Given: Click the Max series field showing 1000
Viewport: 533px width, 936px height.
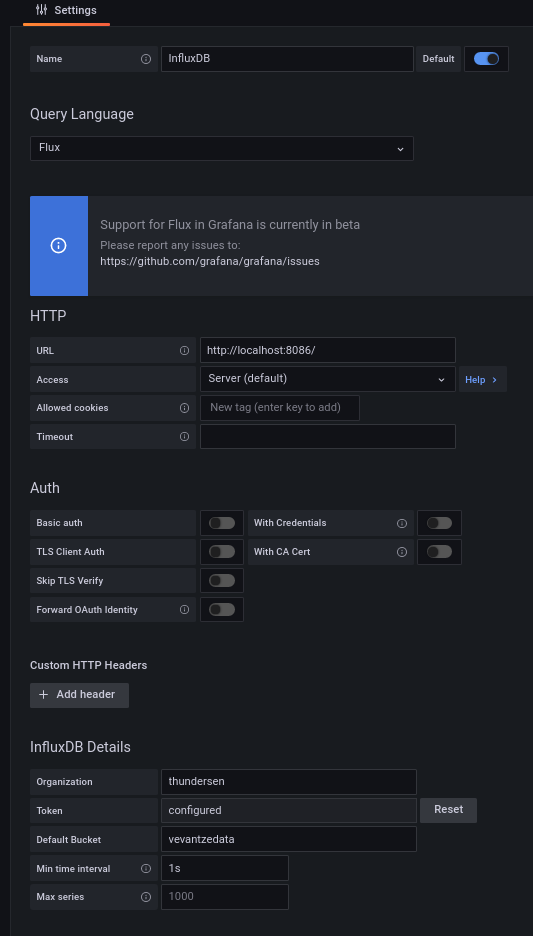Looking at the screenshot, I should click(225, 897).
